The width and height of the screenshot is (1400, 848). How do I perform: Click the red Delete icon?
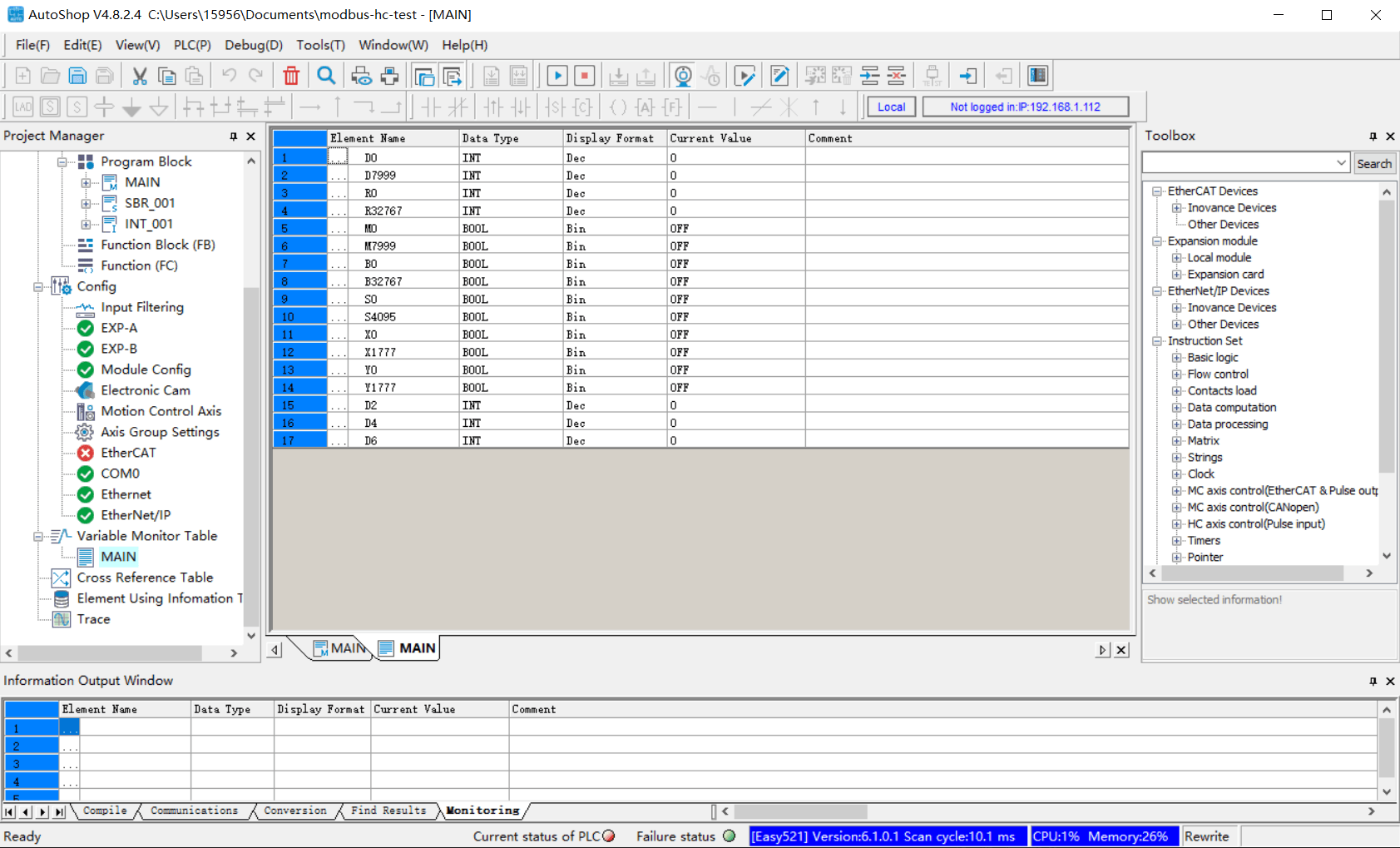click(x=291, y=75)
